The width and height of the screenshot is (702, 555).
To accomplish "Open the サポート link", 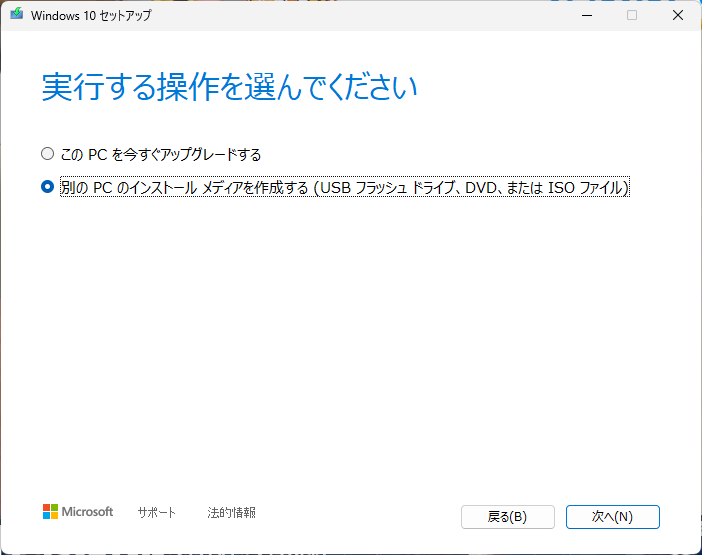I will point(156,512).
